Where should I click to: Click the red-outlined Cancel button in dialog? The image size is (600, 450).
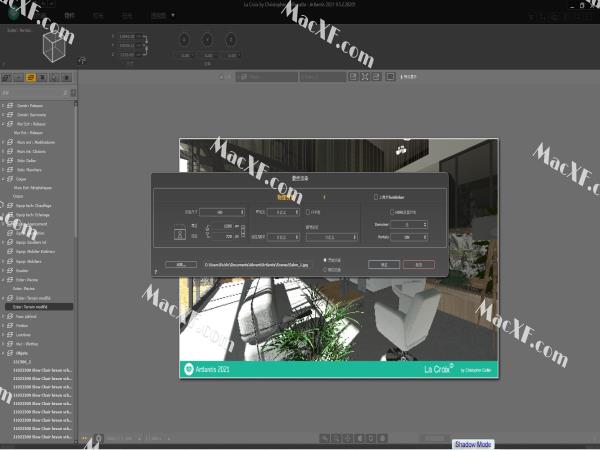tap(419, 264)
